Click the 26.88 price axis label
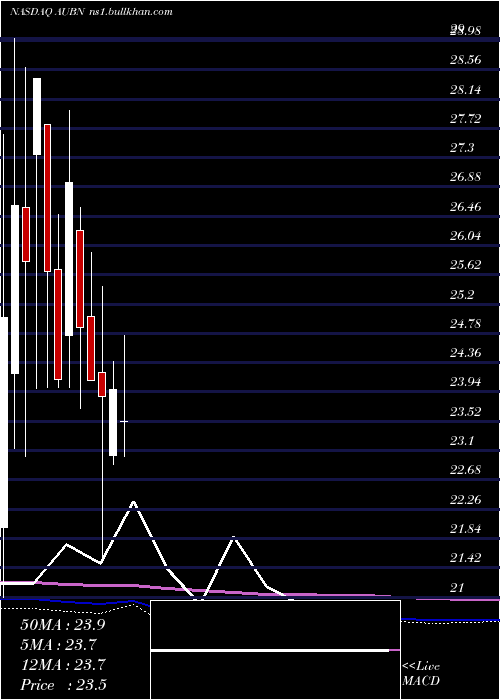This screenshot has width=500, height=700. [466, 177]
